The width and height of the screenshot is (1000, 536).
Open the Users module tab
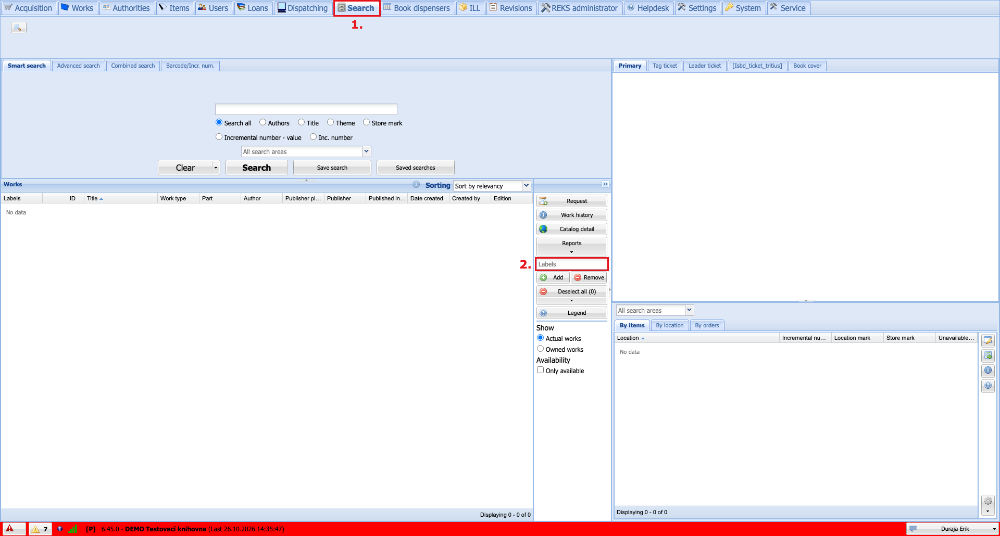click(213, 8)
